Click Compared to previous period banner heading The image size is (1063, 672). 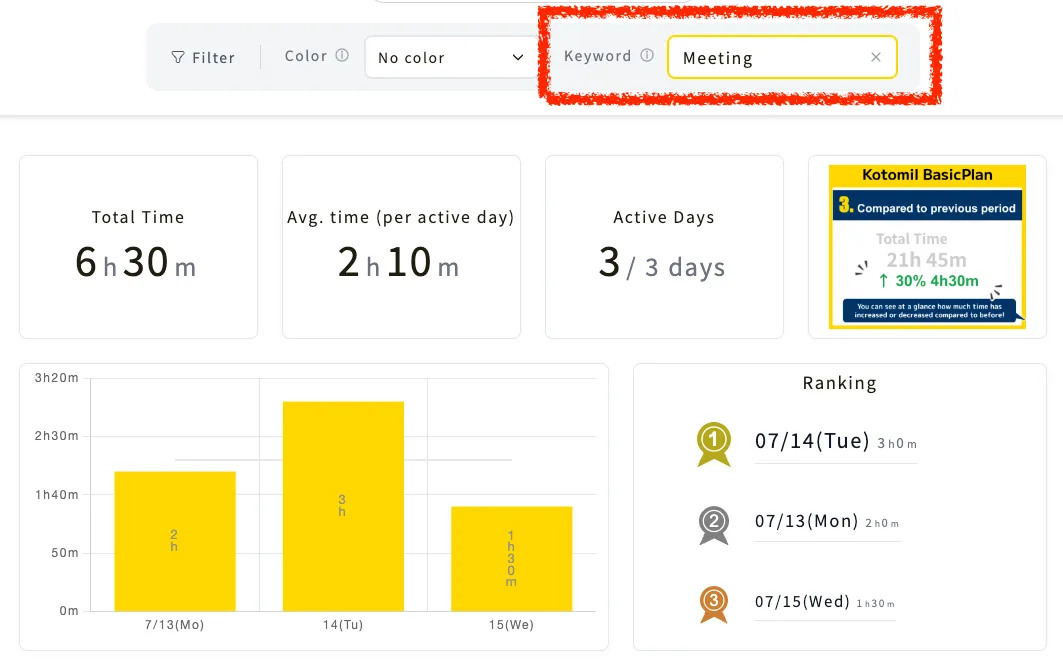[x=927, y=205]
